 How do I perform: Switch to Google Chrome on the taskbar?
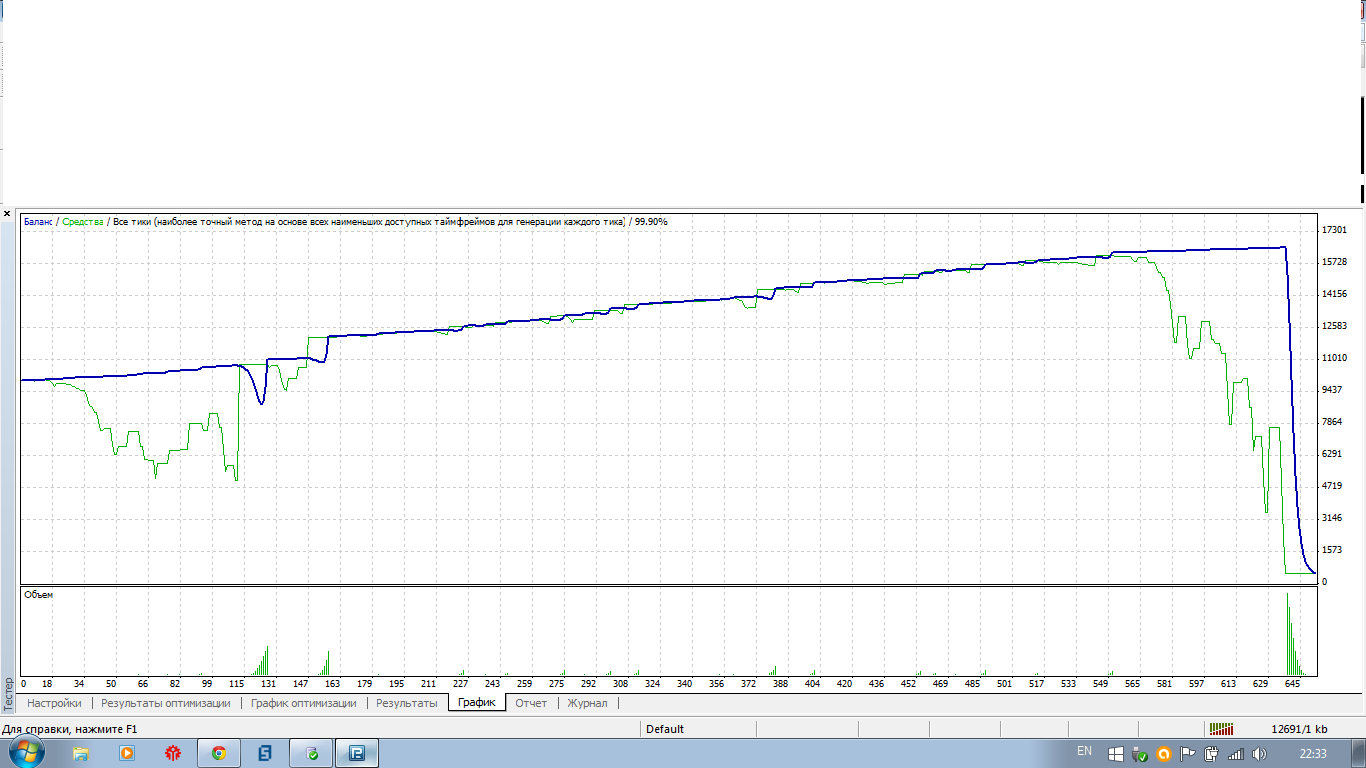(219, 753)
